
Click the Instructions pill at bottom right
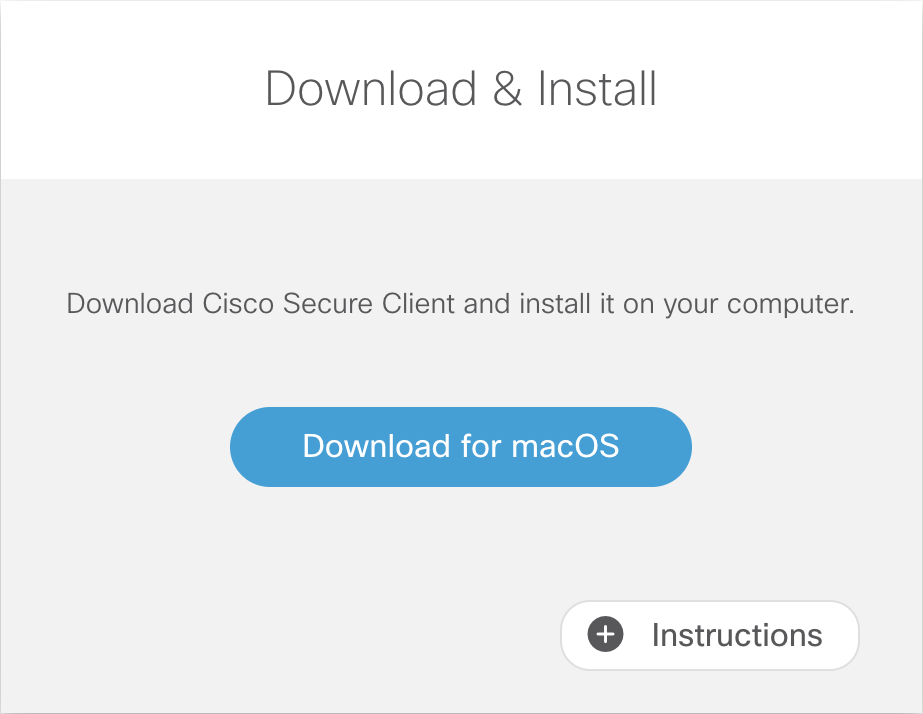click(x=709, y=635)
